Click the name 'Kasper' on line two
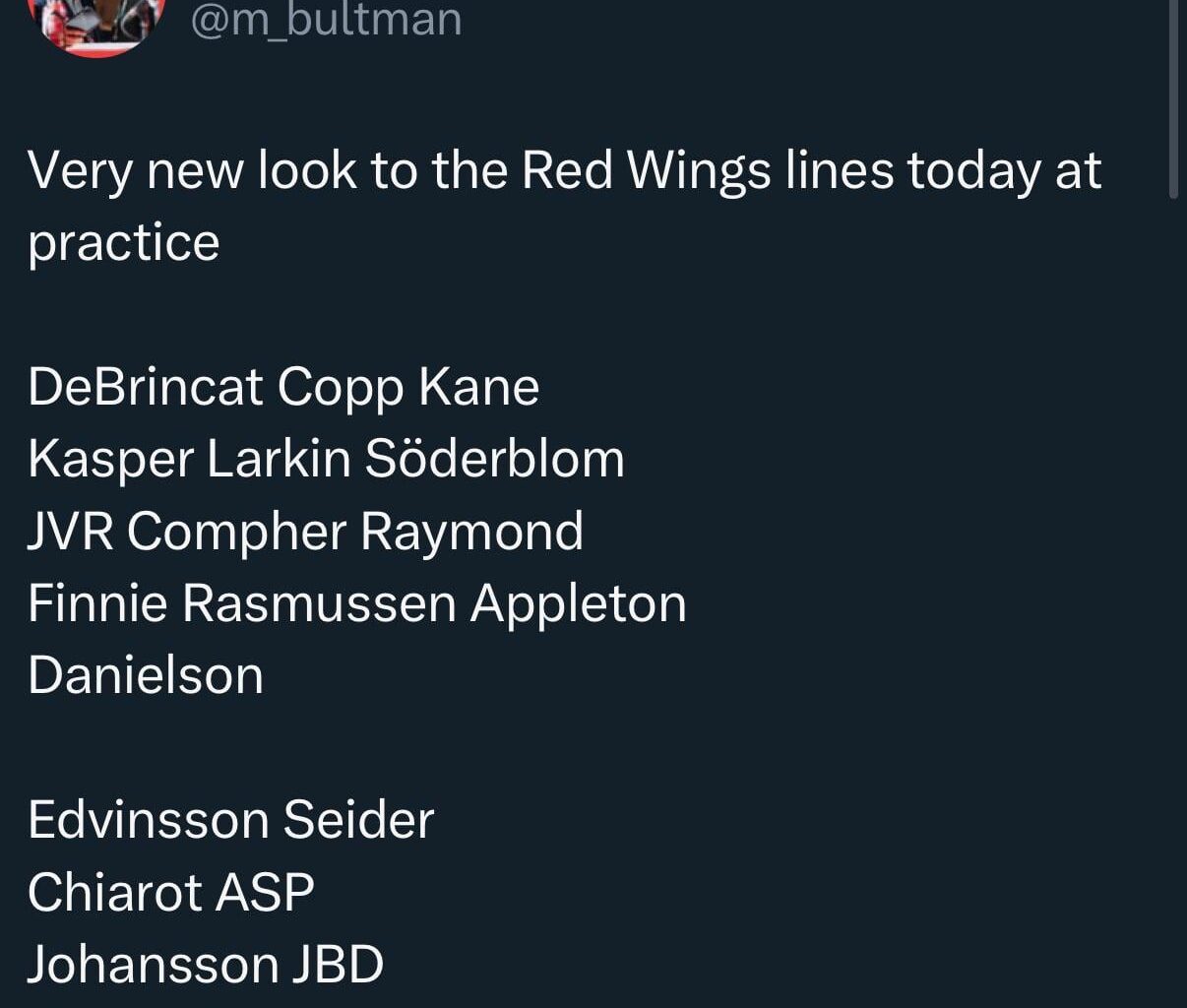Viewport: 1187px width, 1008px height. (x=110, y=459)
